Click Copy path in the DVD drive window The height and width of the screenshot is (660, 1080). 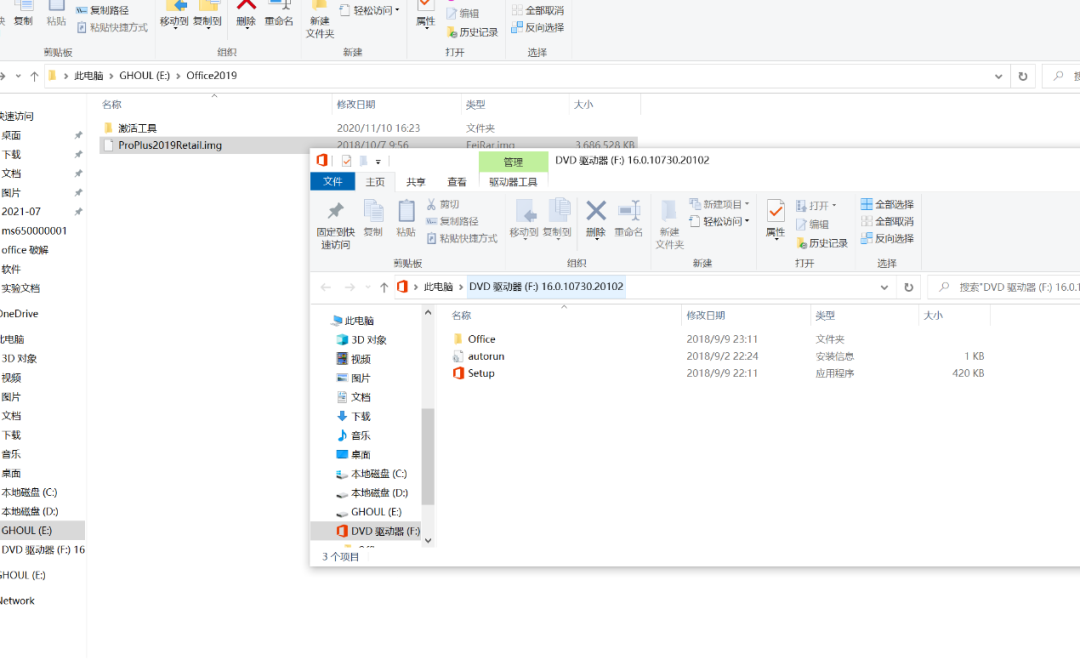[x=453, y=221]
